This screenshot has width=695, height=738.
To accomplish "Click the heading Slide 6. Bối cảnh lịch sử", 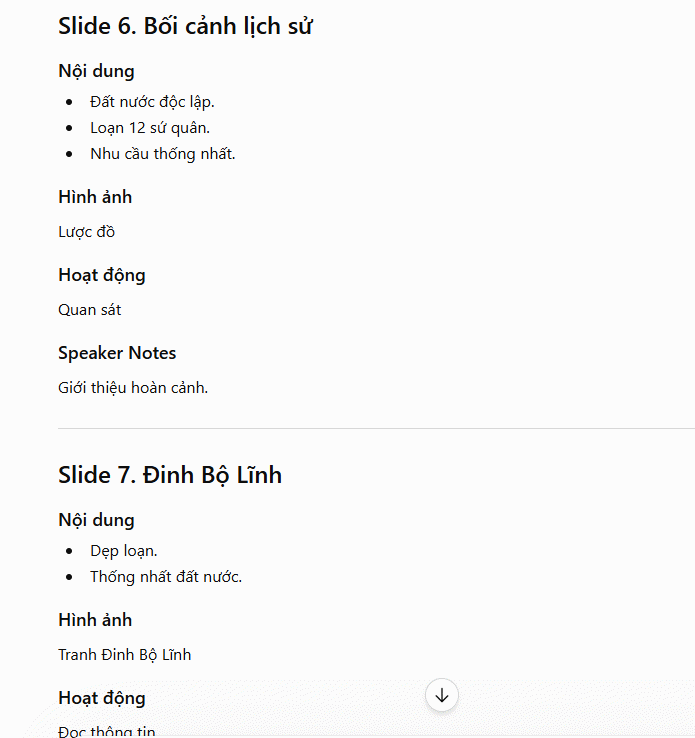I will 185,26.
